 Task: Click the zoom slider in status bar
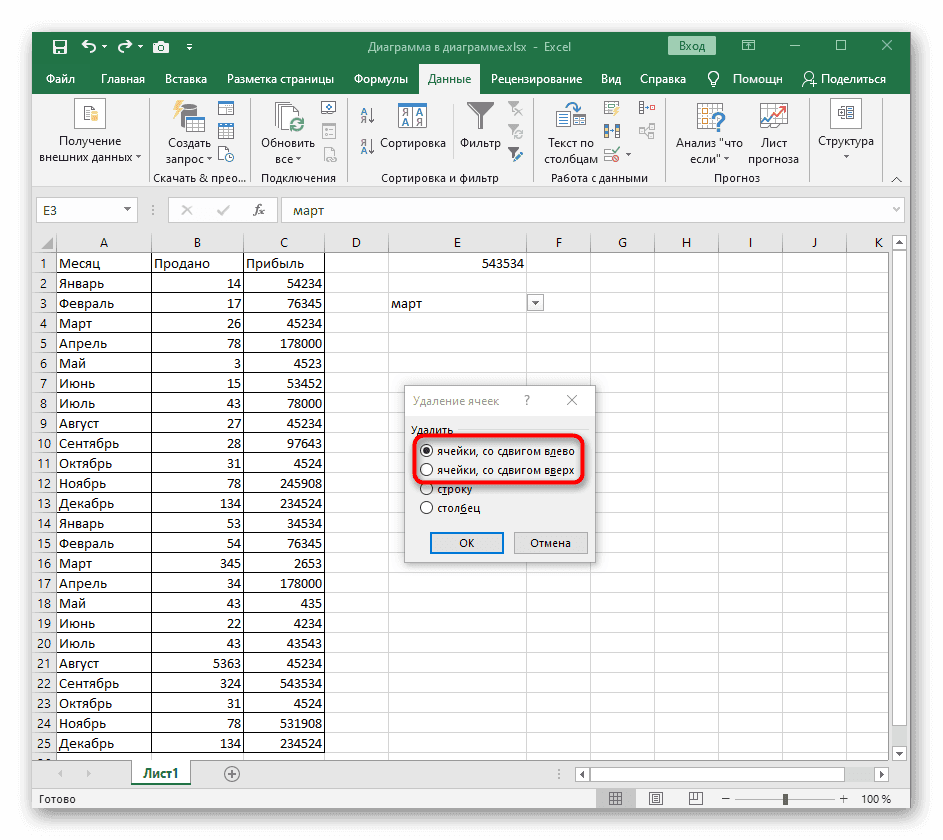point(787,799)
